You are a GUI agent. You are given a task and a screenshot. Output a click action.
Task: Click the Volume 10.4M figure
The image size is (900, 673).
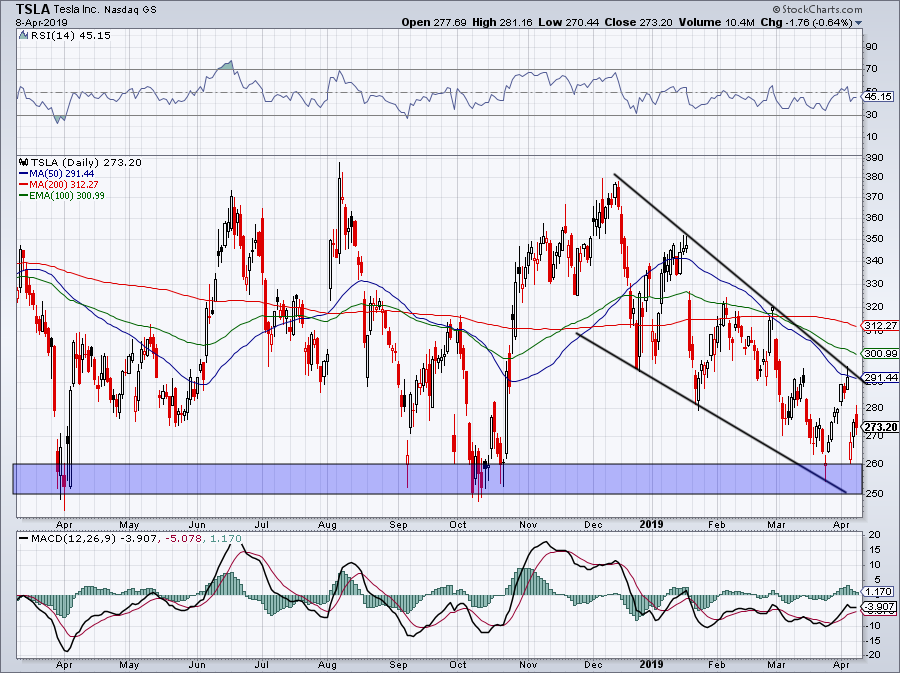click(717, 22)
